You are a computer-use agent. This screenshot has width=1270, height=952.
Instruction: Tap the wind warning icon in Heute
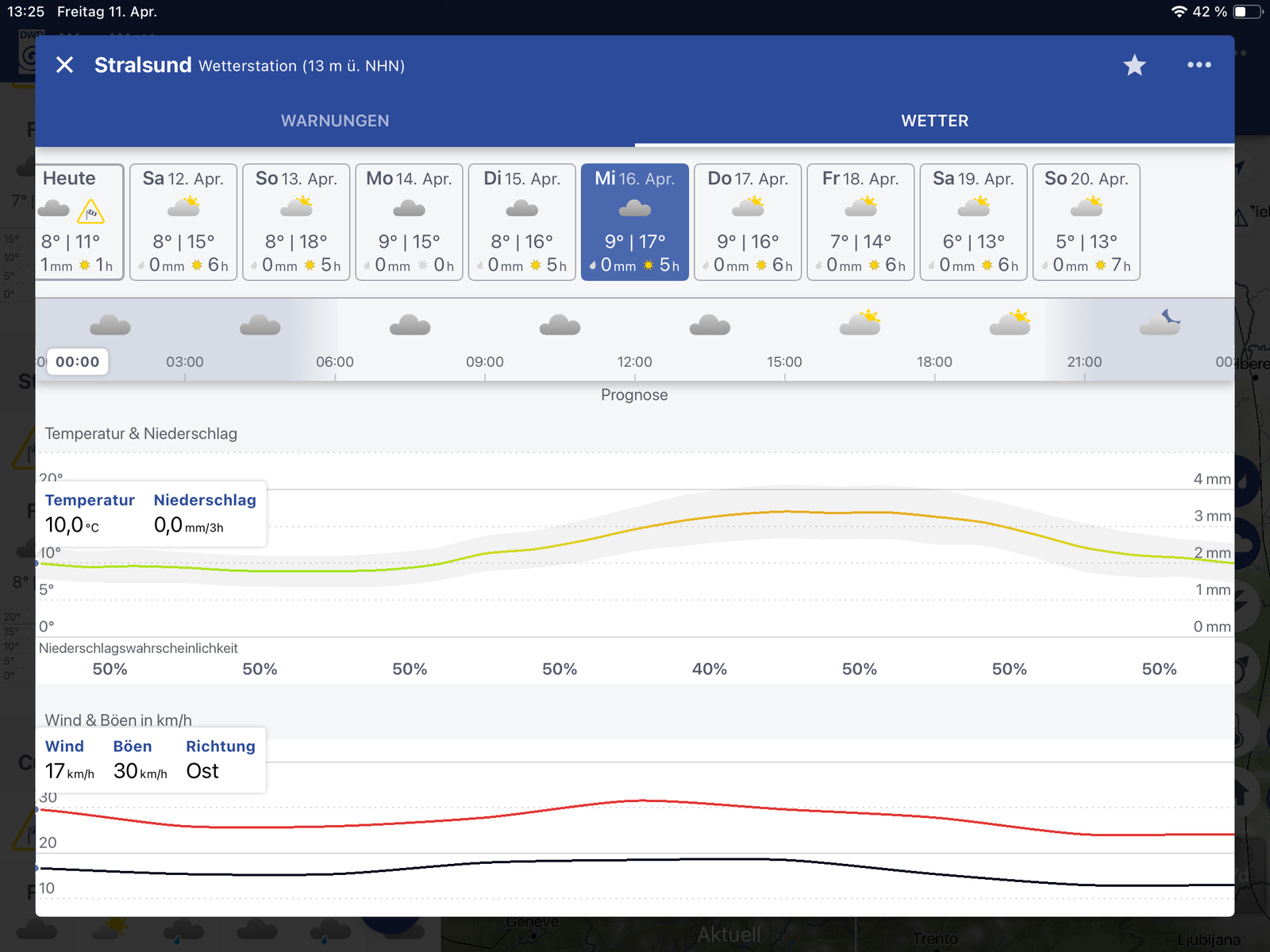pos(91,211)
